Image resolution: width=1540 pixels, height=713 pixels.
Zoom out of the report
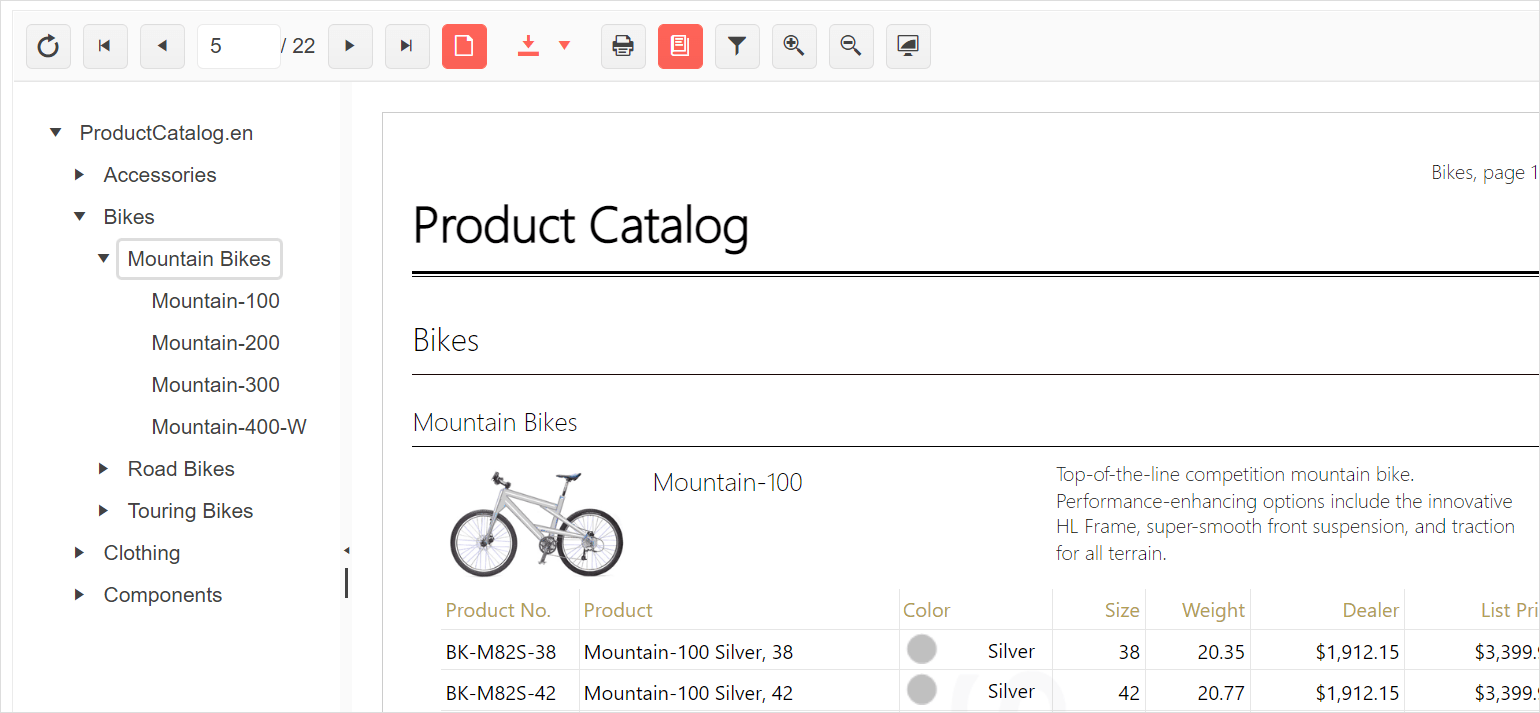tap(851, 46)
